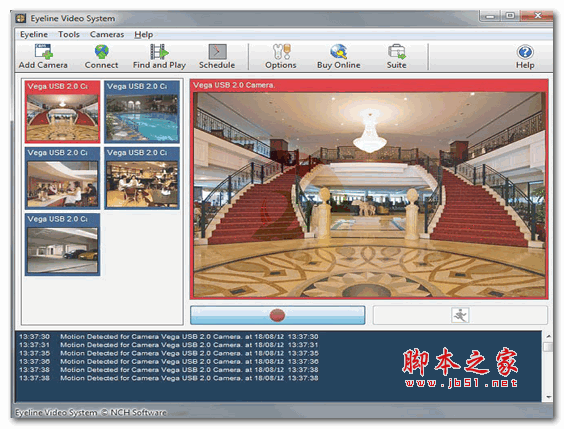
Task: Open the Eyeline menu
Action: pyautogui.click(x=34, y=35)
